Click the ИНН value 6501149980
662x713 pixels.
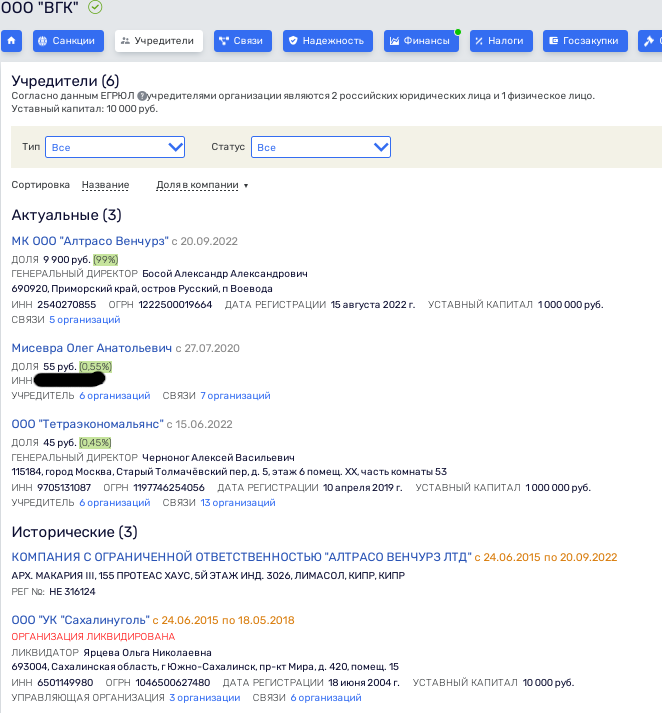[65, 683]
